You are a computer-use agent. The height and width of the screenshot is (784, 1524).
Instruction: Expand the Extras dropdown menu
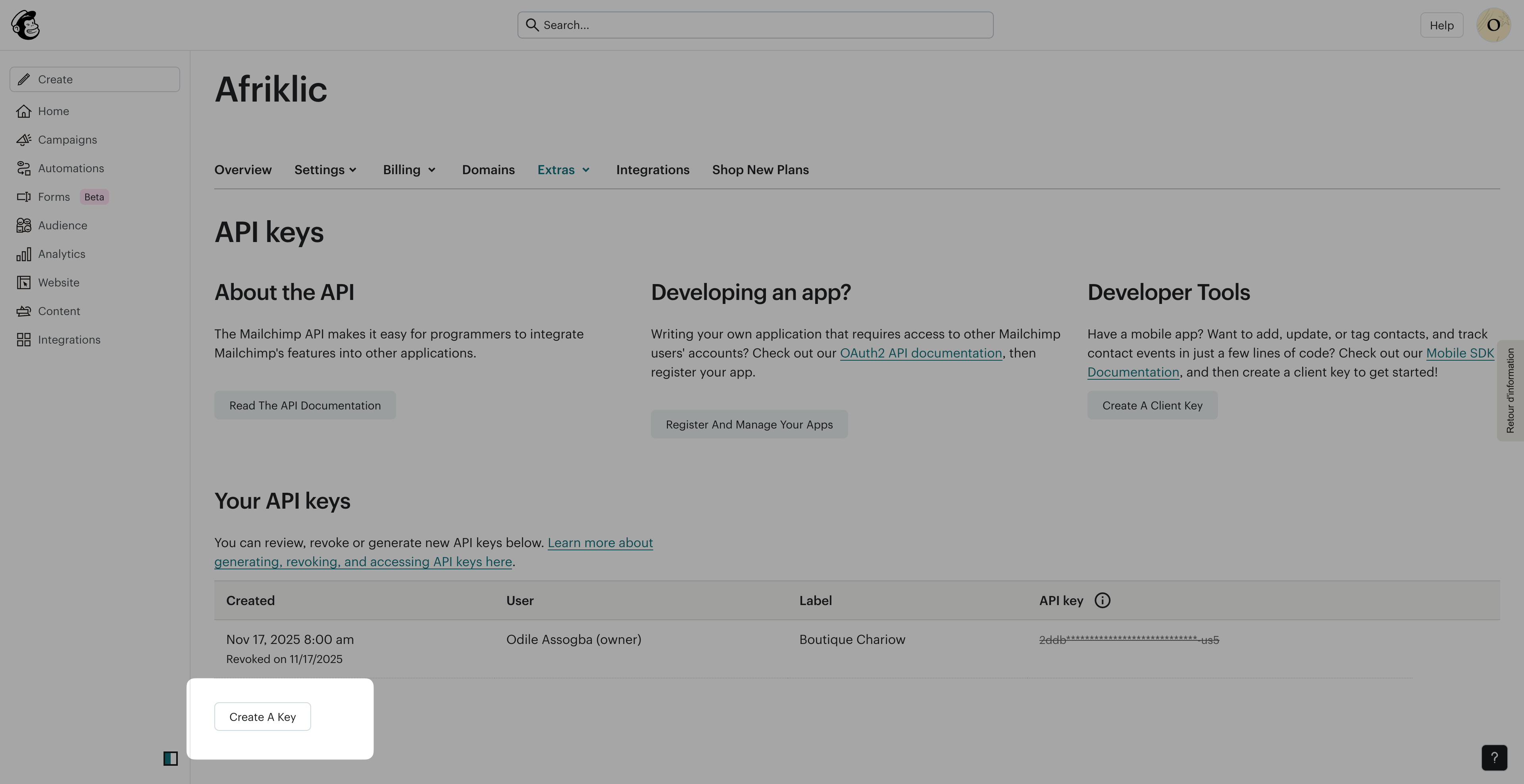coord(564,170)
